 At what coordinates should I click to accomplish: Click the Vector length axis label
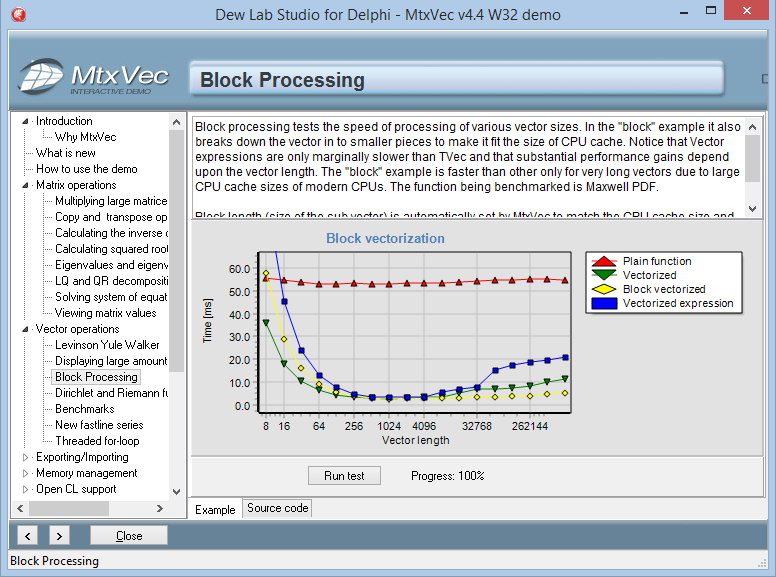415,440
